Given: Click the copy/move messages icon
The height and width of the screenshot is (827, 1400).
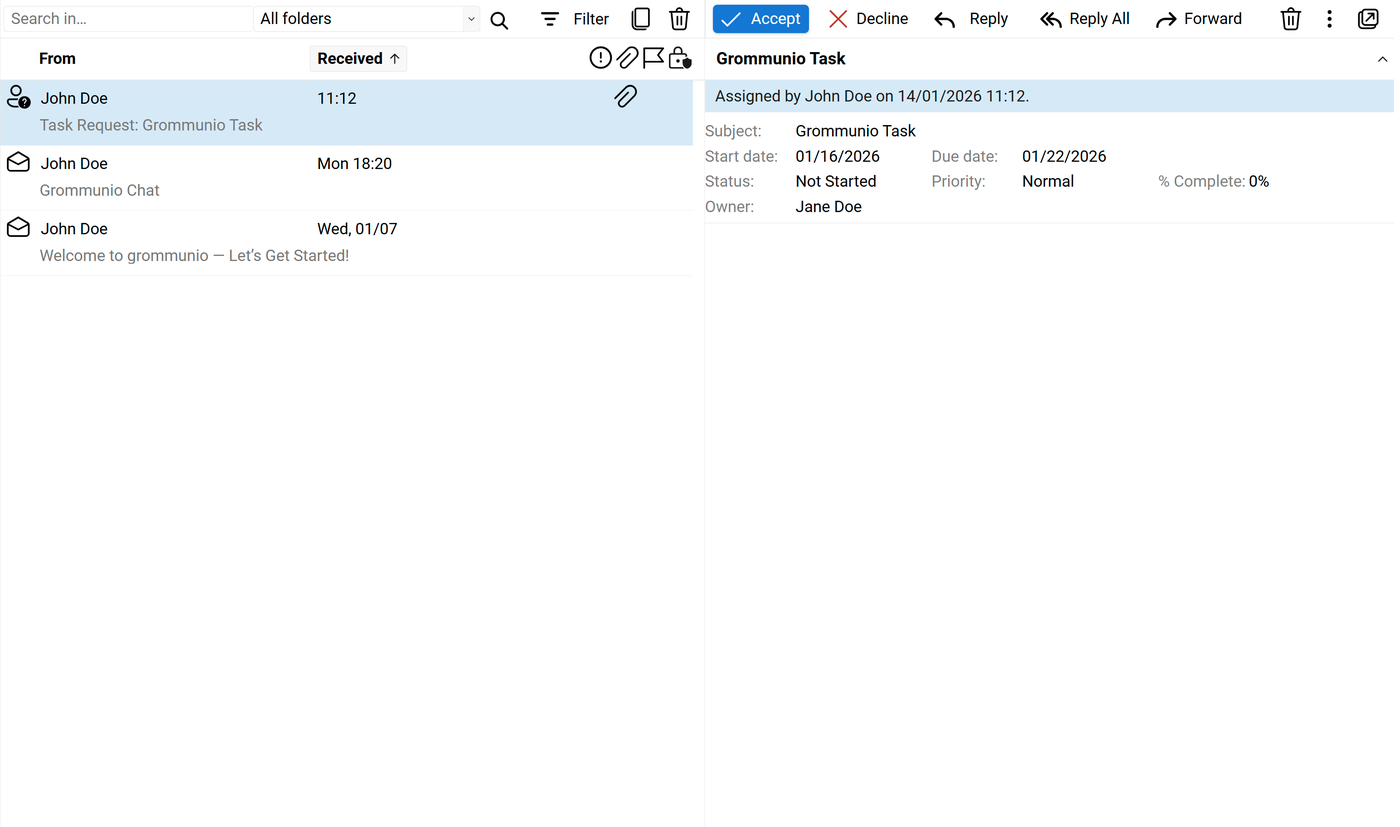Looking at the screenshot, I should (641, 19).
